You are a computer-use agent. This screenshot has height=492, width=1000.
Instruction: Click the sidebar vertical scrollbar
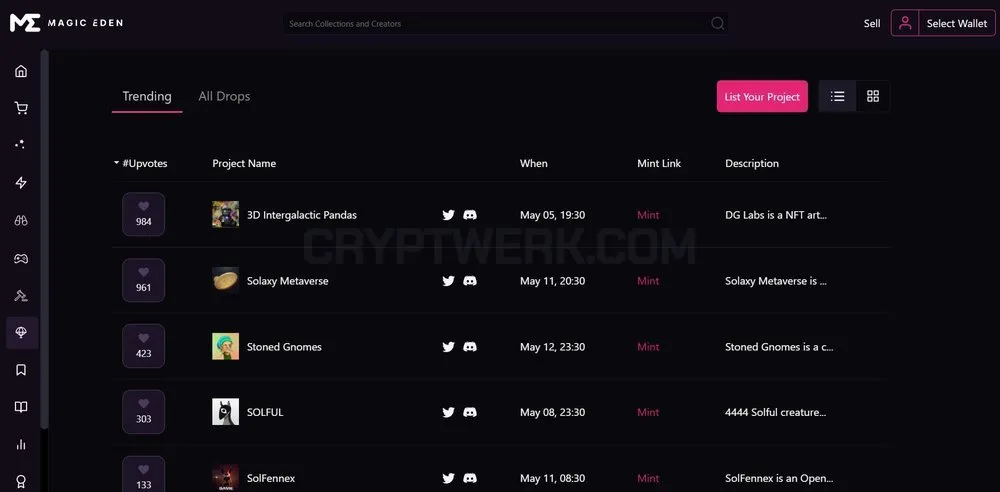click(x=45, y=239)
